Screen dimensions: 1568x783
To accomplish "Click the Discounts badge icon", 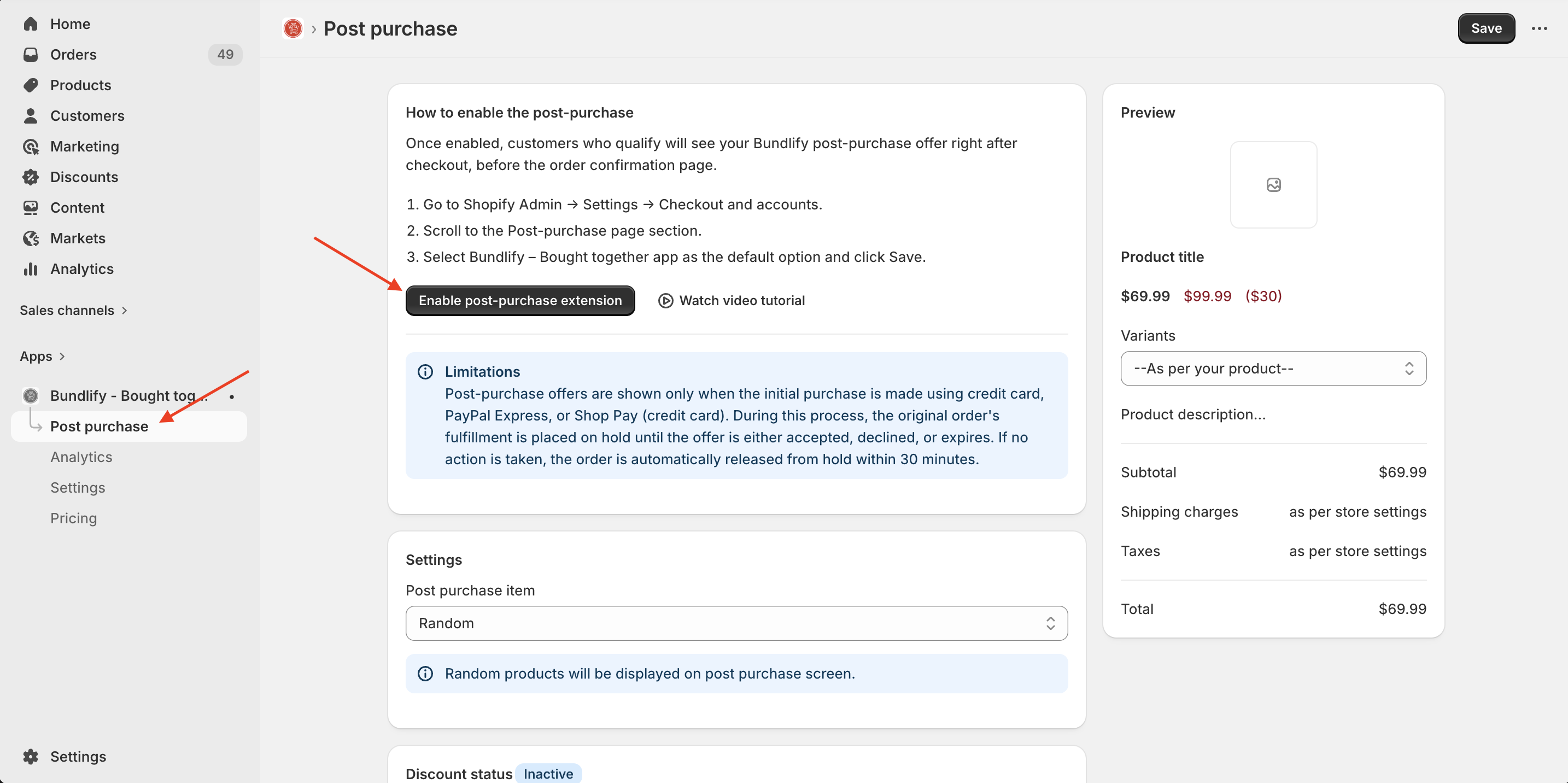I will tap(31, 177).
